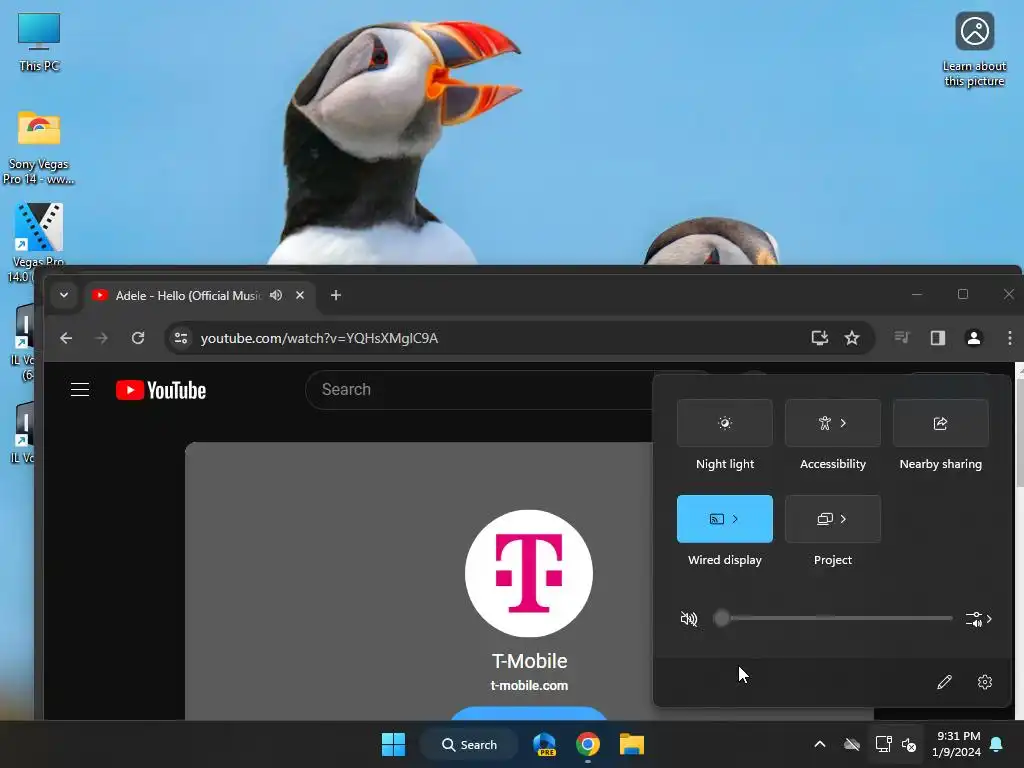The height and width of the screenshot is (768, 1024).
Task: Toggle the Night light quick setting
Action: click(x=724, y=423)
